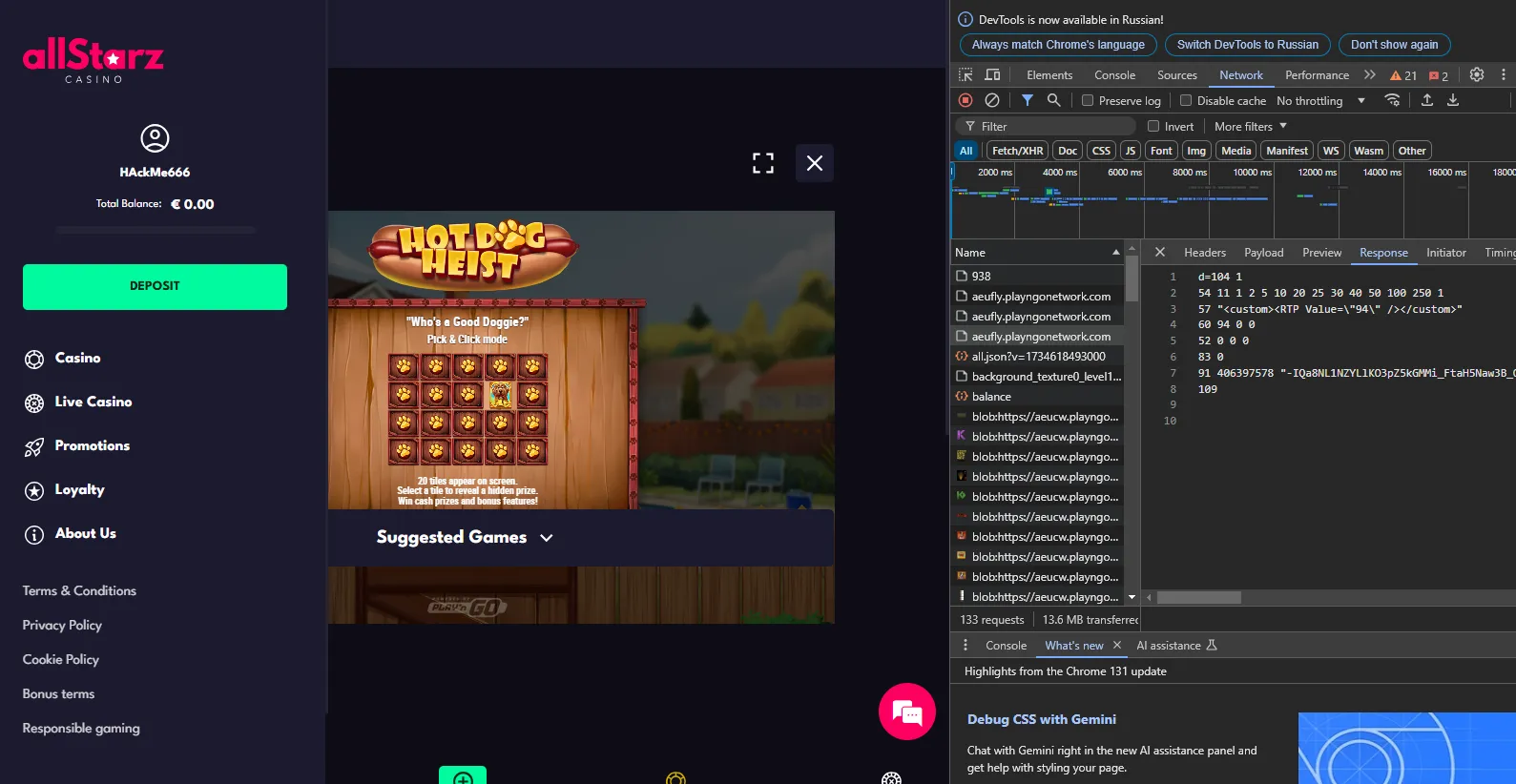The image size is (1516, 784).
Task: Toggle the network filter funnel icon
Action: pos(1028,100)
